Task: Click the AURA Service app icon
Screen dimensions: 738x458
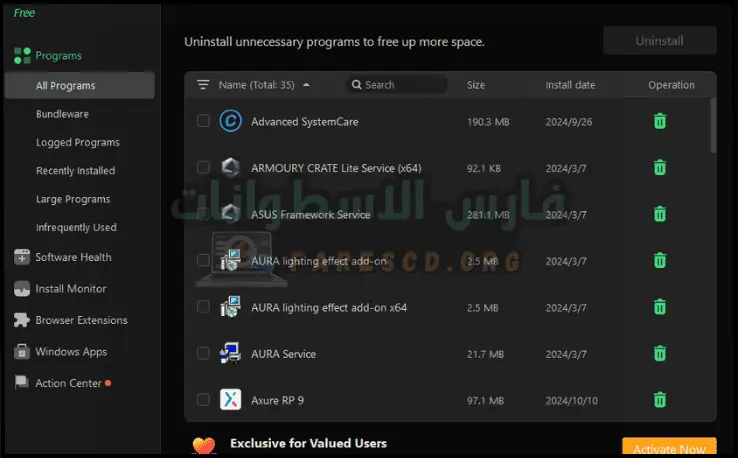Action: point(231,353)
